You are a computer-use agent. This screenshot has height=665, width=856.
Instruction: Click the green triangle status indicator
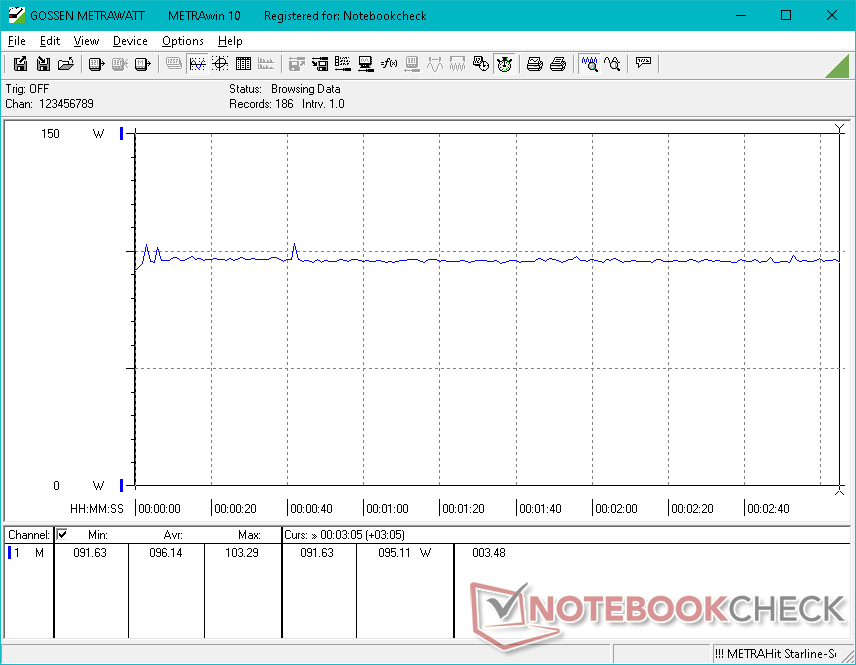838,67
